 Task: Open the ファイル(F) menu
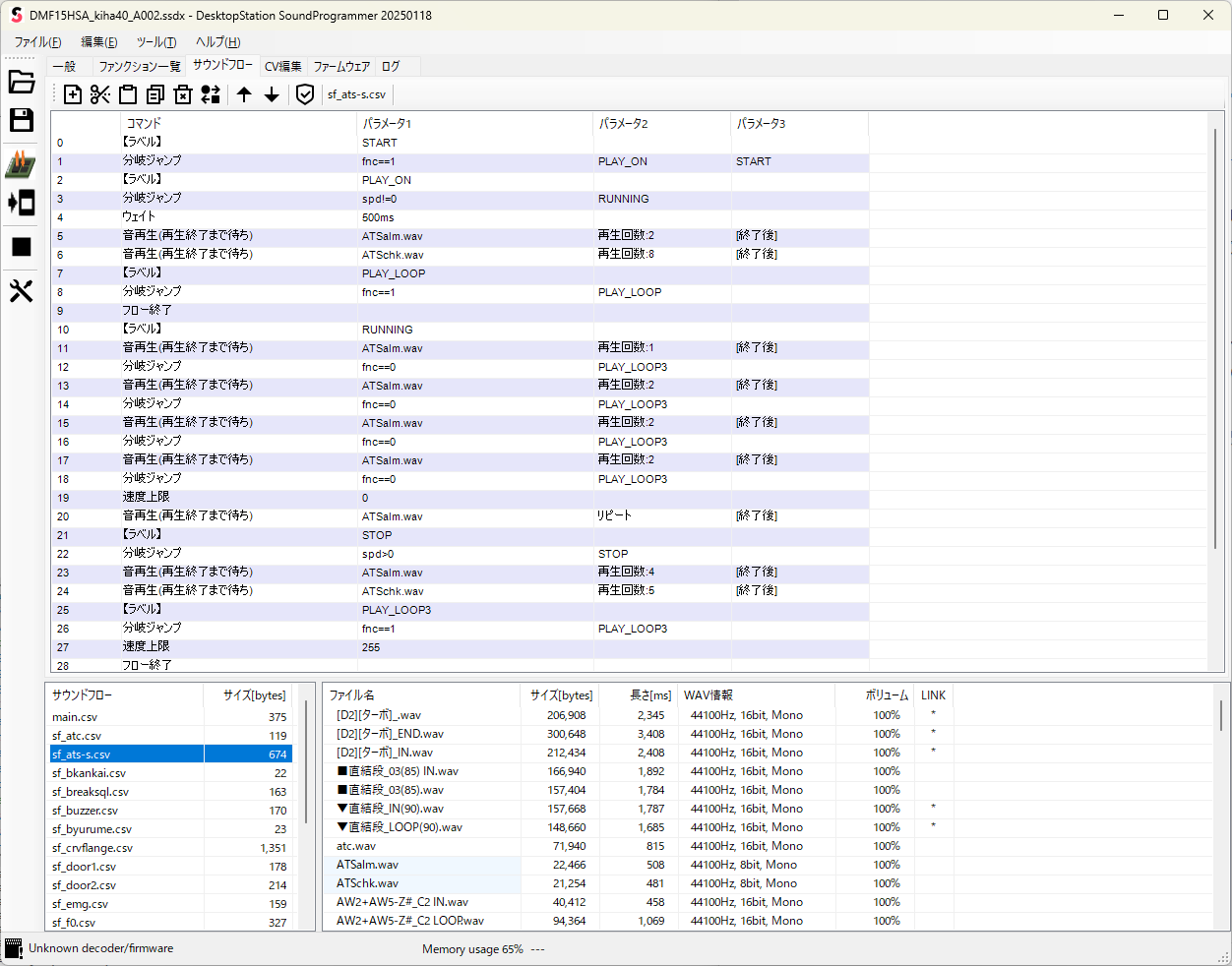[x=37, y=42]
